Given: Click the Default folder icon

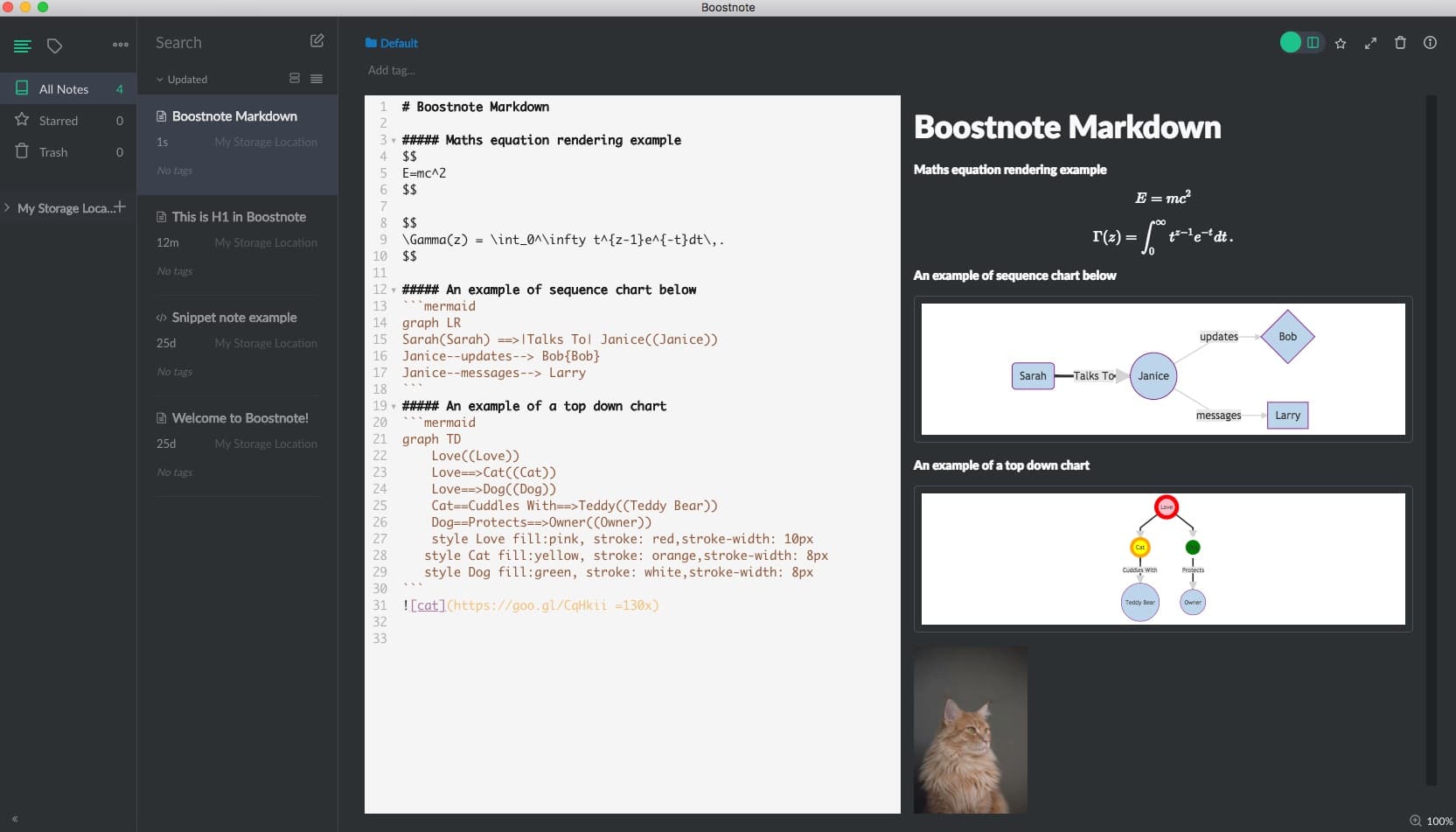Looking at the screenshot, I should [371, 43].
